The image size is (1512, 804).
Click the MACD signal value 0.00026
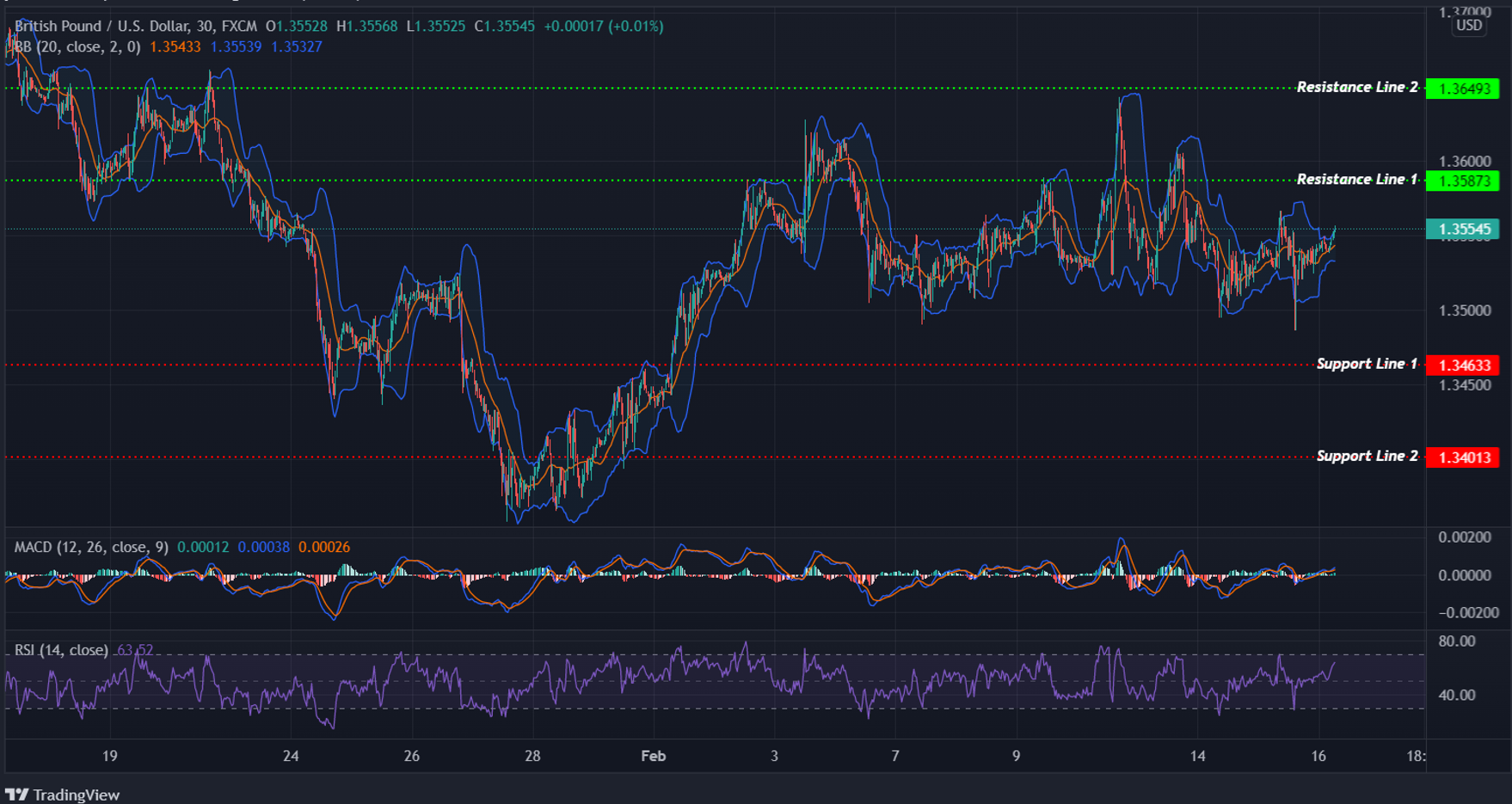tap(323, 547)
